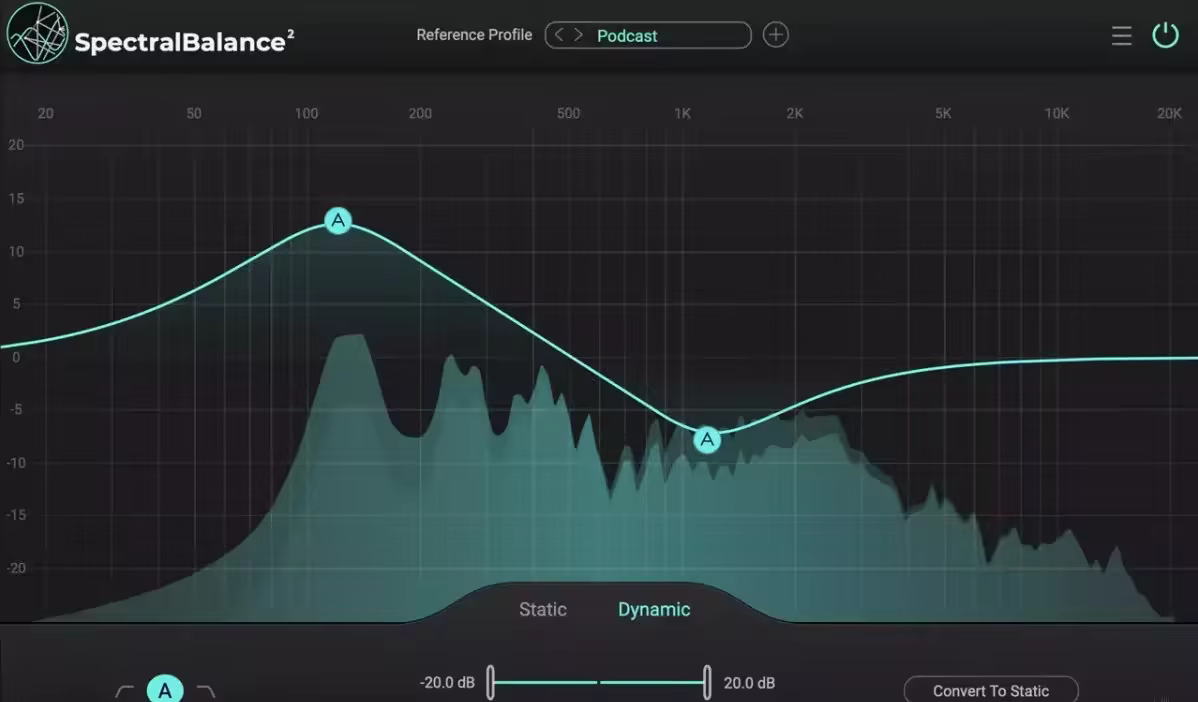Toggle plugin power bypass button
This screenshot has width=1198, height=702.
tap(1165, 36)
